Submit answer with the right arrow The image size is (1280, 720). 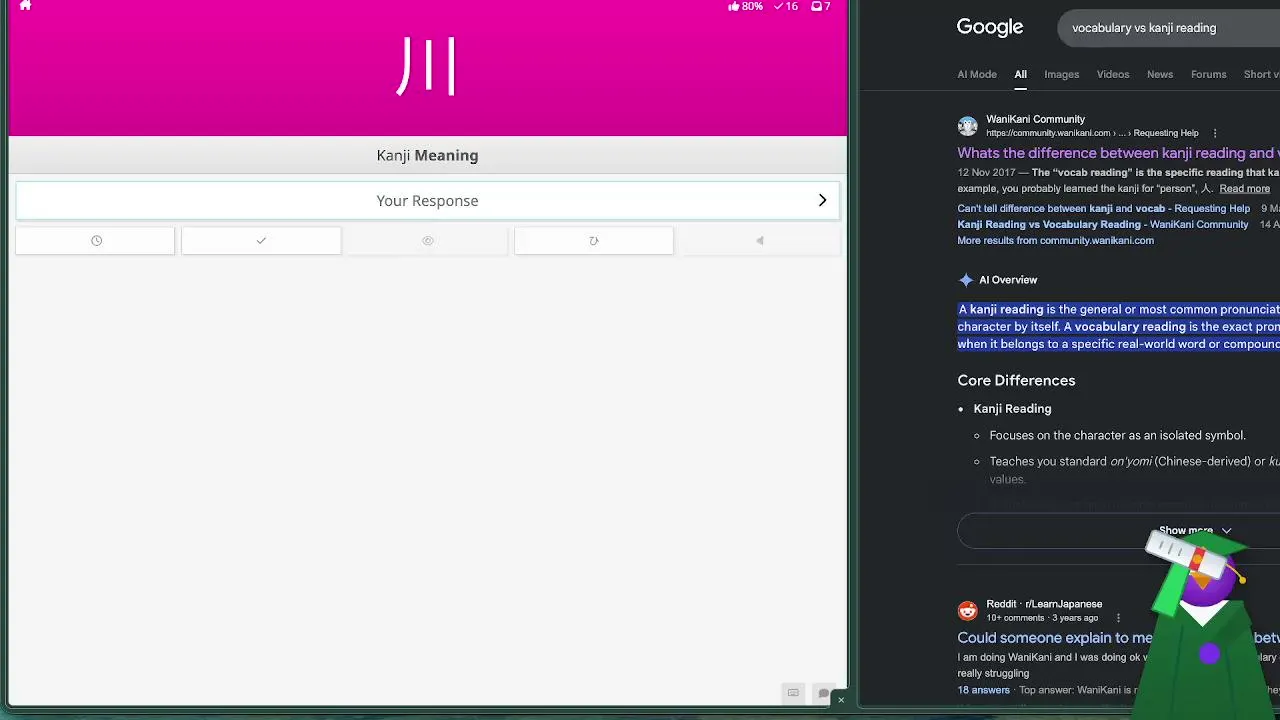(x=822, y=200)
